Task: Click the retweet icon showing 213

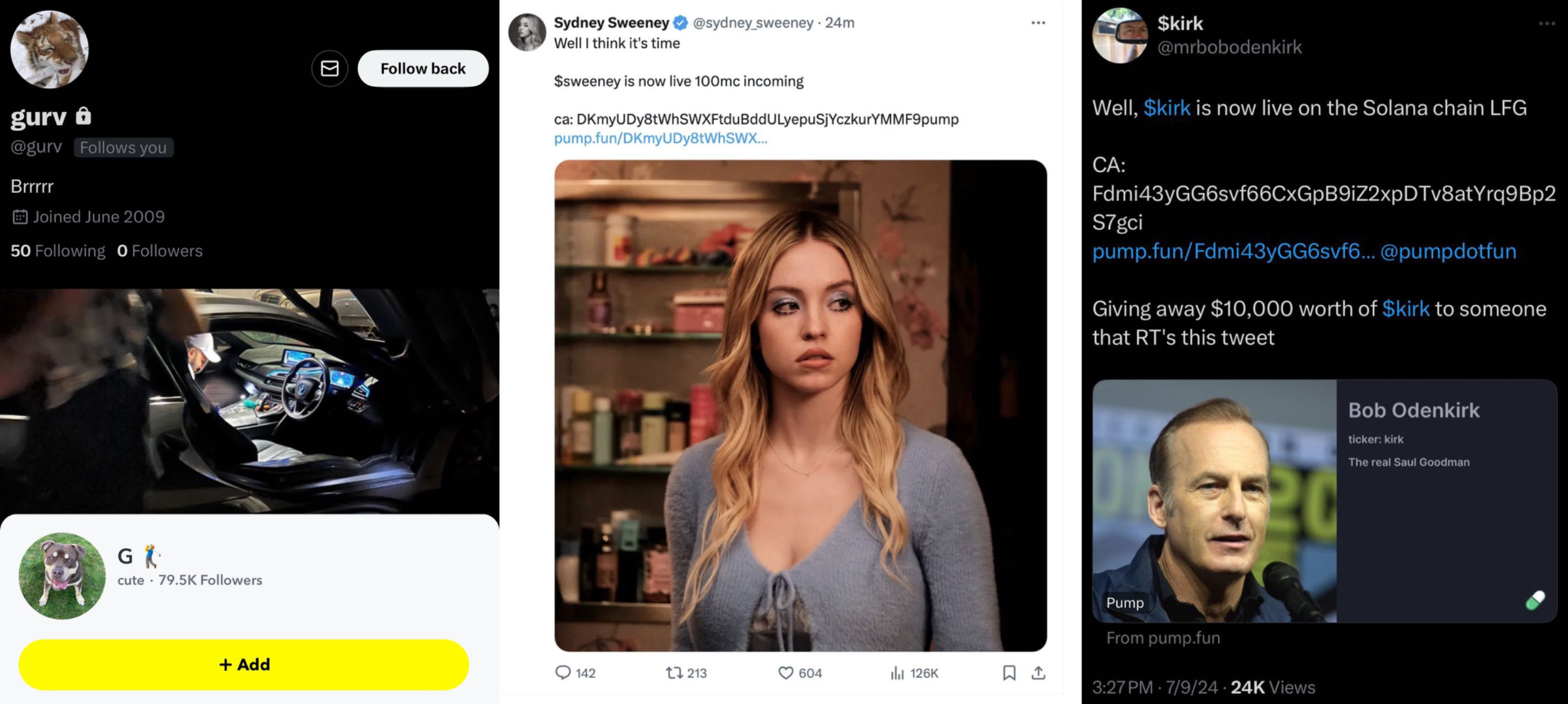Action: (x=674, y=672)
